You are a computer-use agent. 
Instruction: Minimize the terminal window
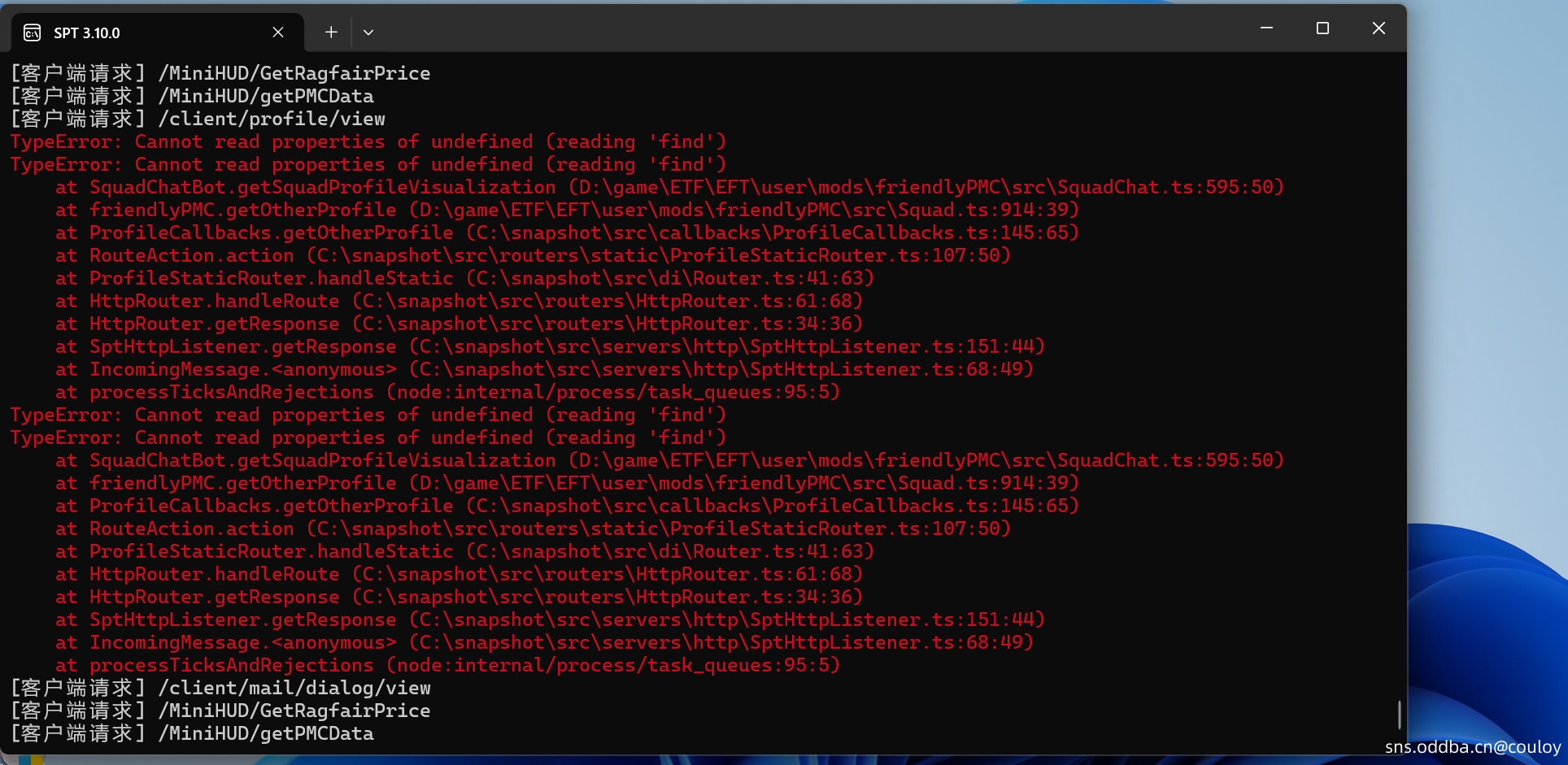click(1266, 28)
